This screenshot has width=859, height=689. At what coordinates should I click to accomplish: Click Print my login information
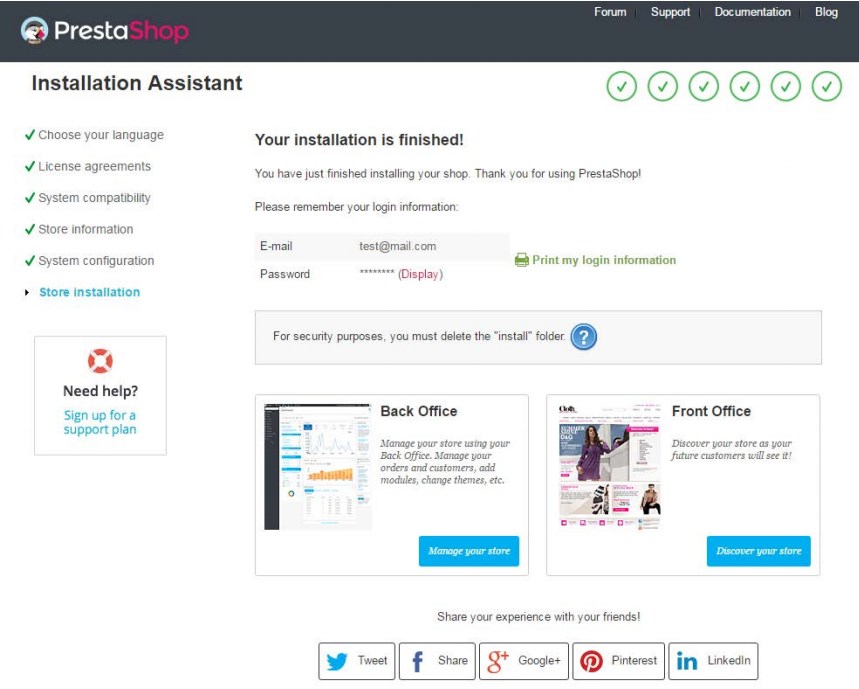tap(604, 260)
